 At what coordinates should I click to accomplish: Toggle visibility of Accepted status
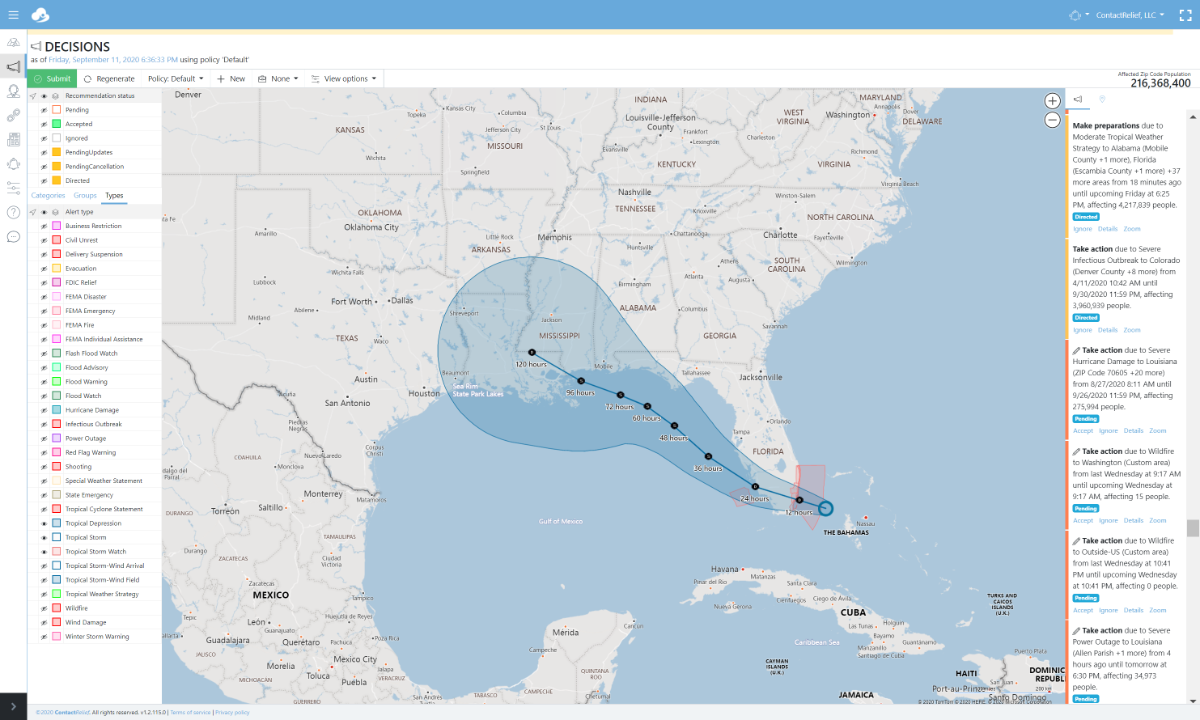click(x=43, y=124)
